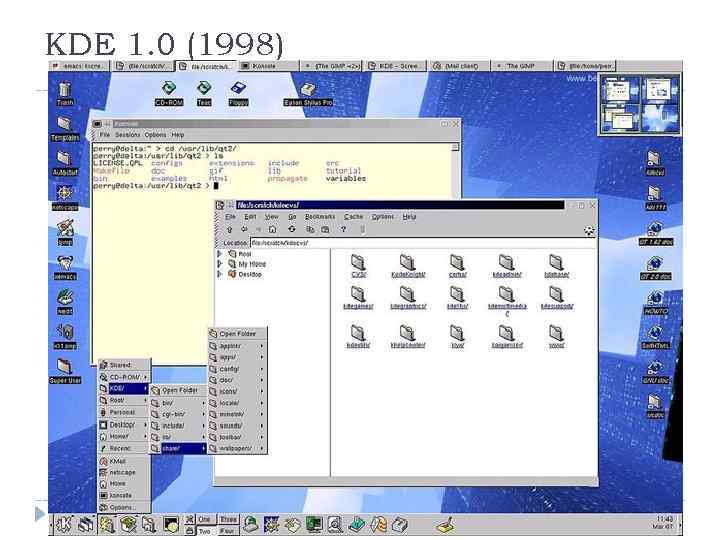Click the lock screen icon on panel
Viewport: 720px width, 540px height.
tap(189, 530)
